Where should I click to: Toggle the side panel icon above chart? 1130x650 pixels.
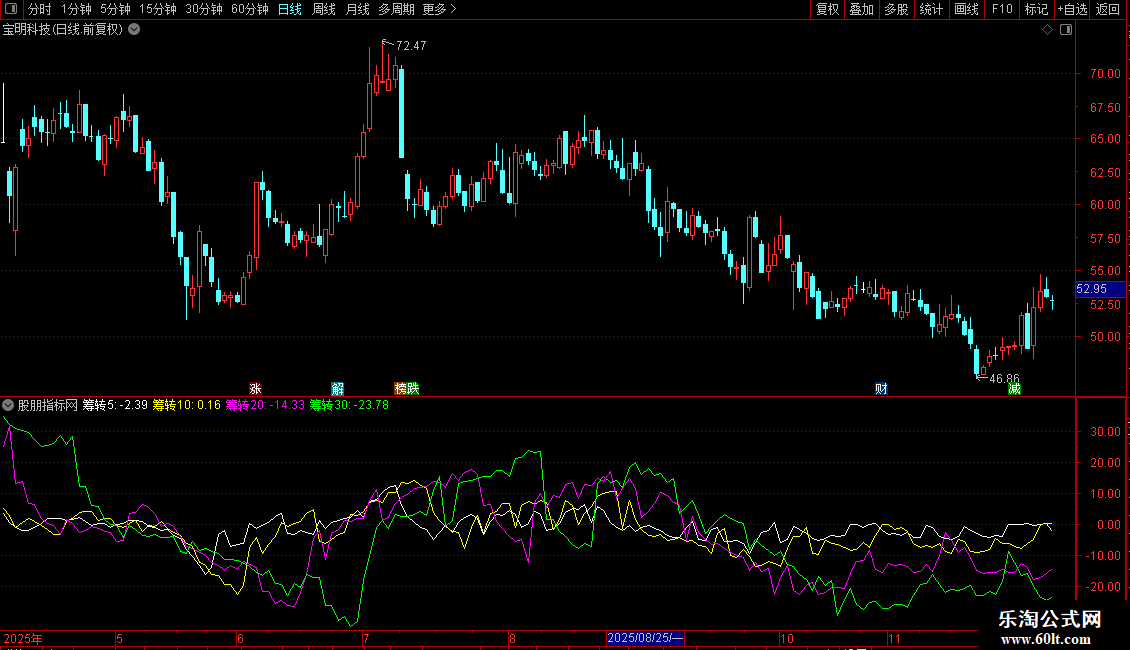1066,30
